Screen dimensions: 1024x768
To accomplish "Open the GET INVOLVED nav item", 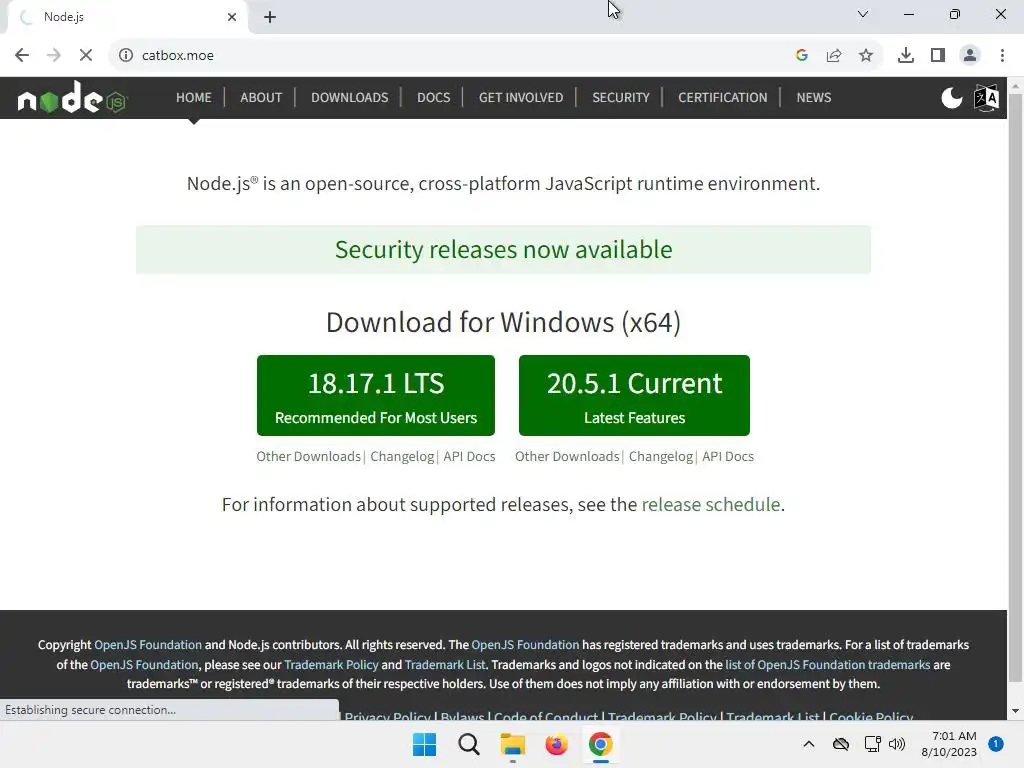I will (521, 97).
